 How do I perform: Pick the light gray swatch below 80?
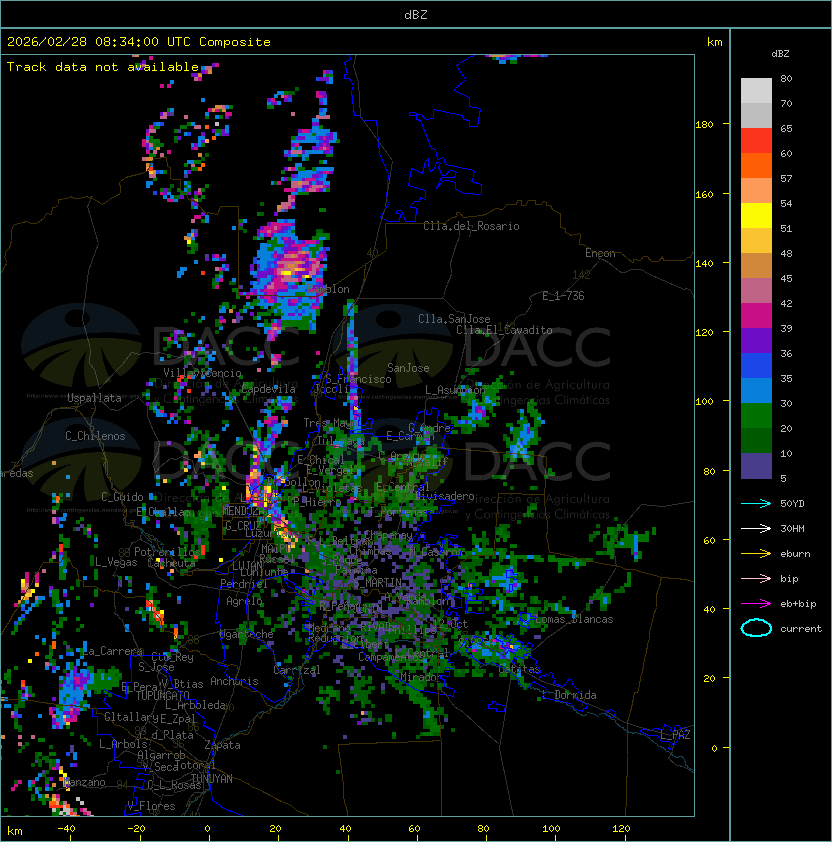(756, 90)
